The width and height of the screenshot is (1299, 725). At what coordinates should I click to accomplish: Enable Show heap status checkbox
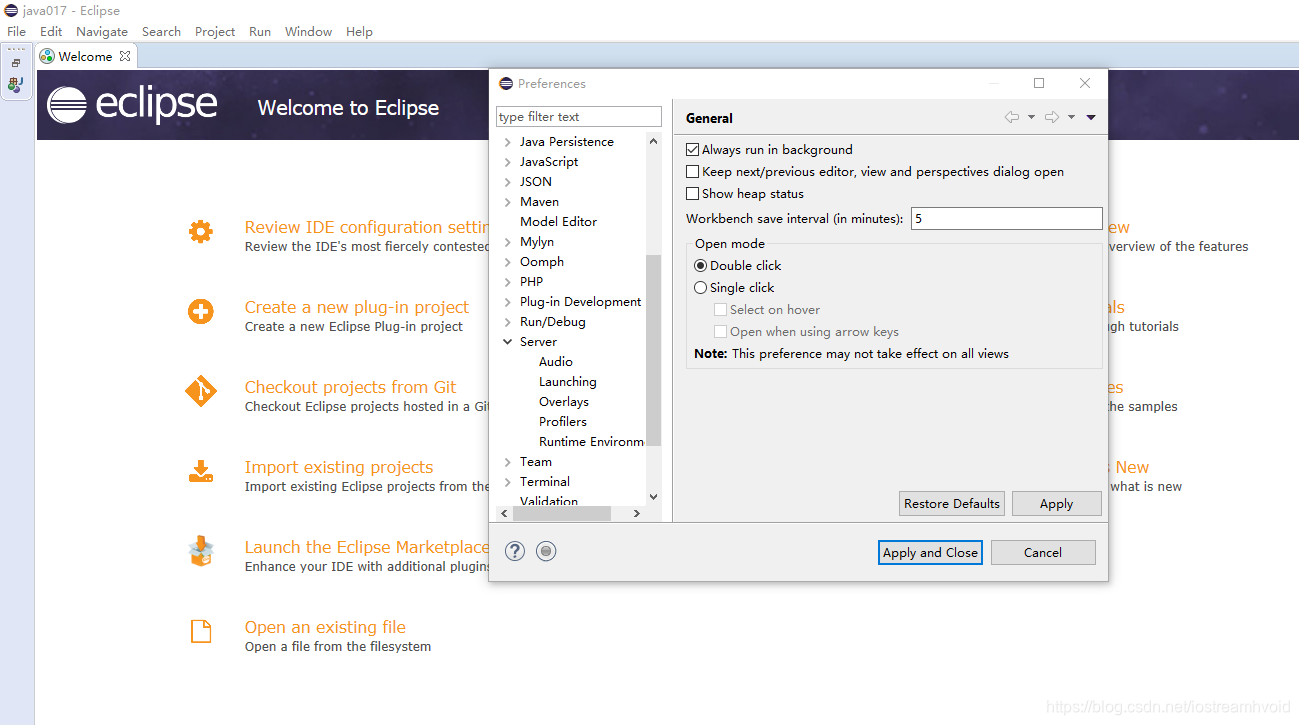(x=692, y=194)
